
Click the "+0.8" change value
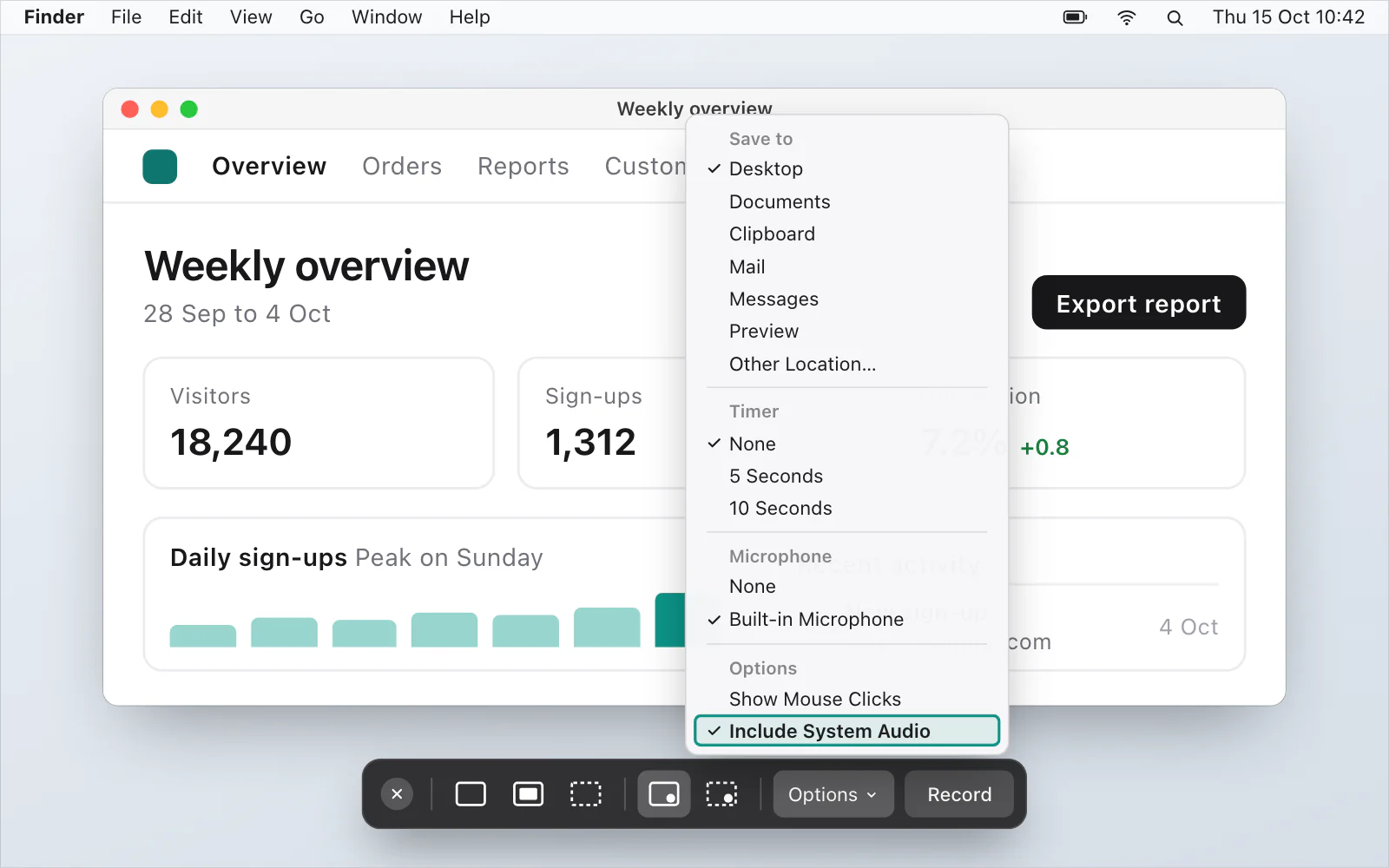coord(1044,448)
